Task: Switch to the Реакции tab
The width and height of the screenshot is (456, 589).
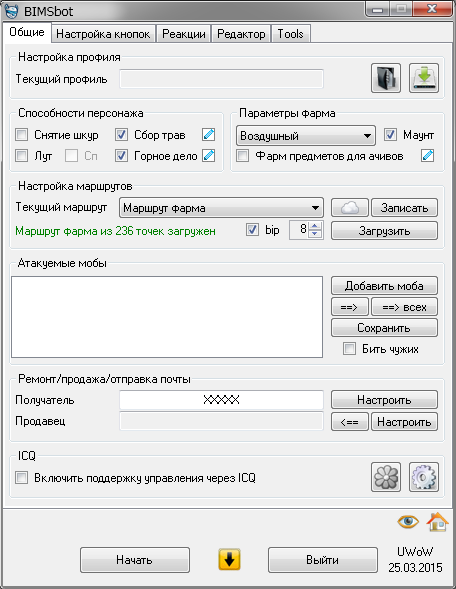Action: [184, 34]
